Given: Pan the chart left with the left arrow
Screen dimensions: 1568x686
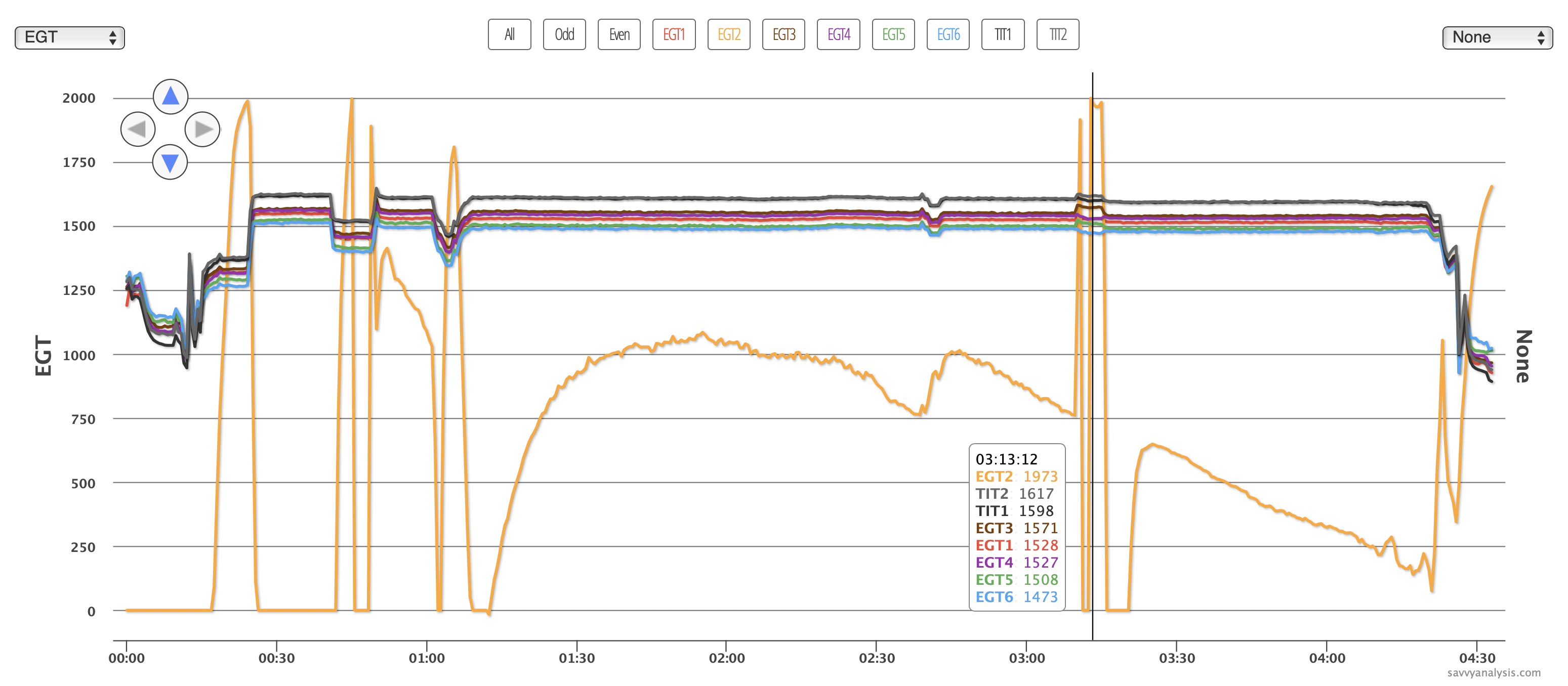Looking at the screenshot, I should [138, 130].
